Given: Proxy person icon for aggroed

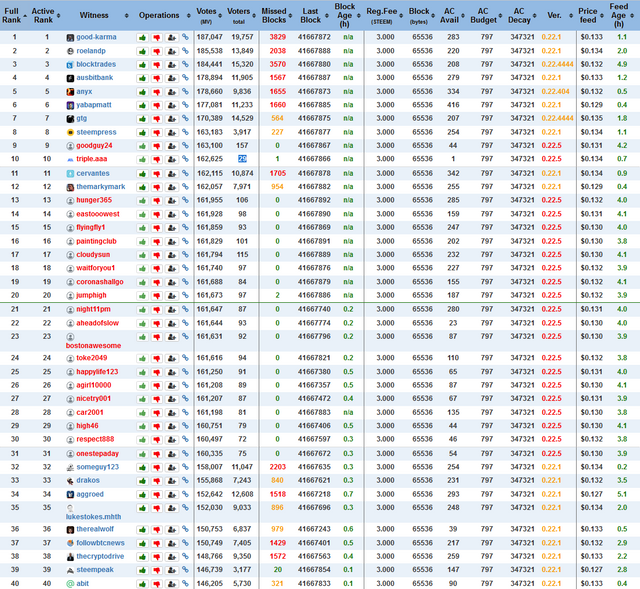Looking at the screenshot, I should [x=172, y=495].
